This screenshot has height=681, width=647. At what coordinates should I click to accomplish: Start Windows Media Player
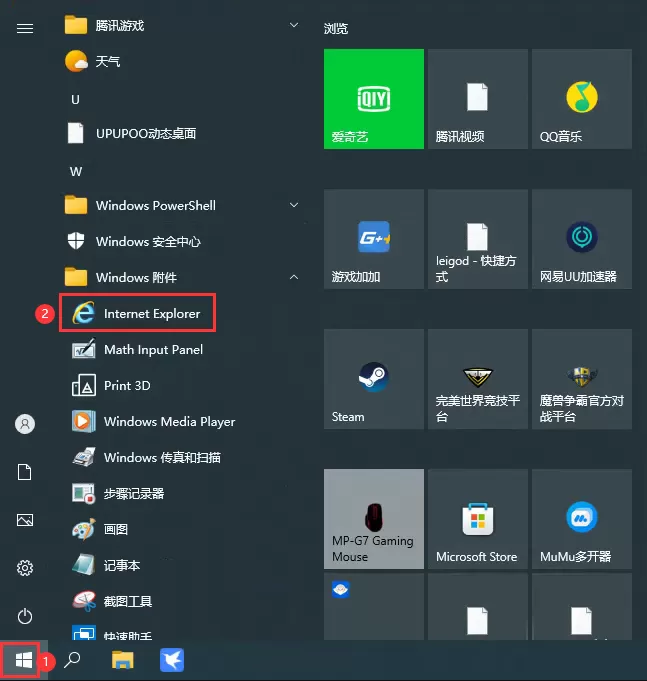pyautogui.click(x=182, y=422)
